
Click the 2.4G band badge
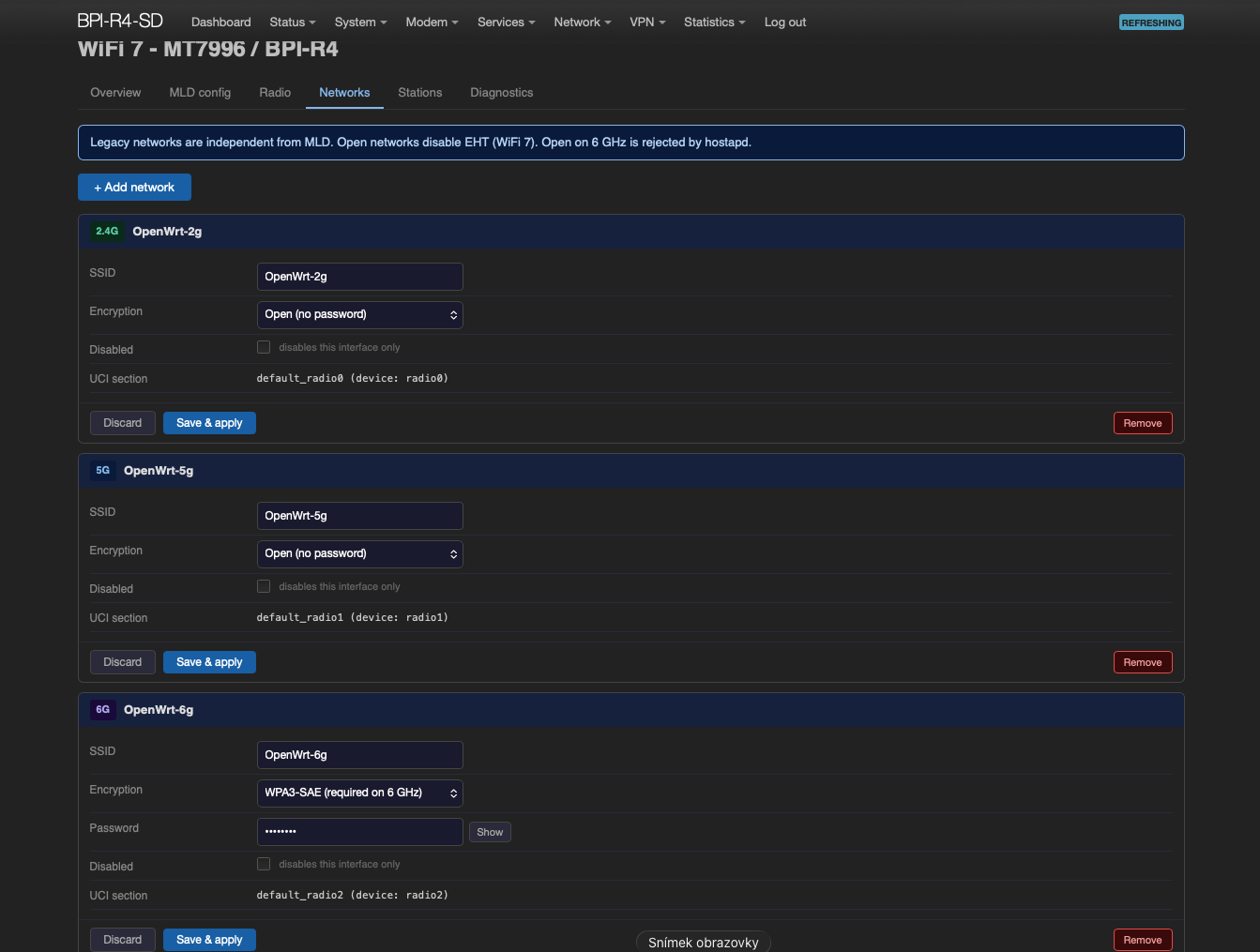107,231
